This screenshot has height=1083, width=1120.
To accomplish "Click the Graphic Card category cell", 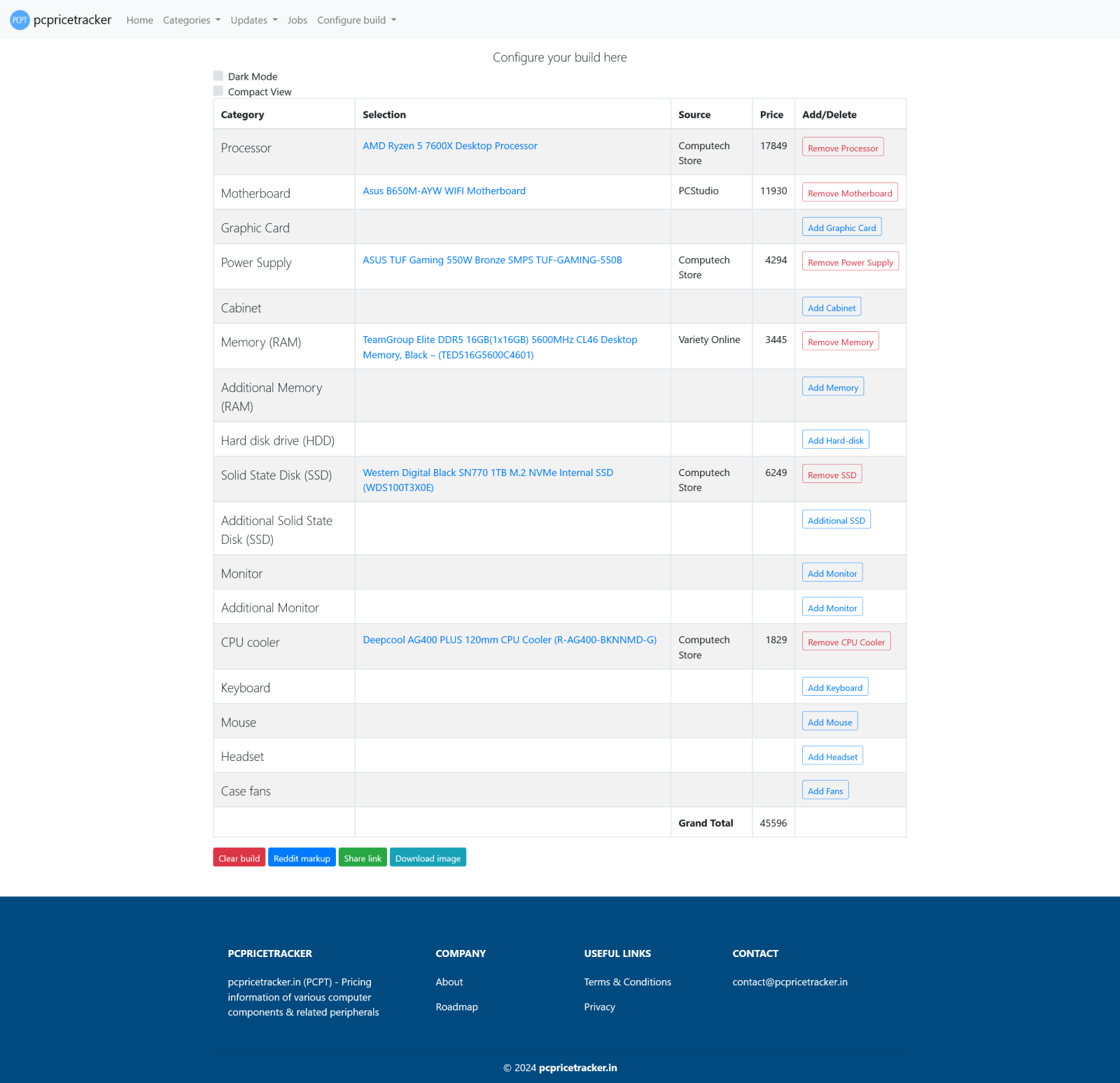I will [x=284, y=228].
